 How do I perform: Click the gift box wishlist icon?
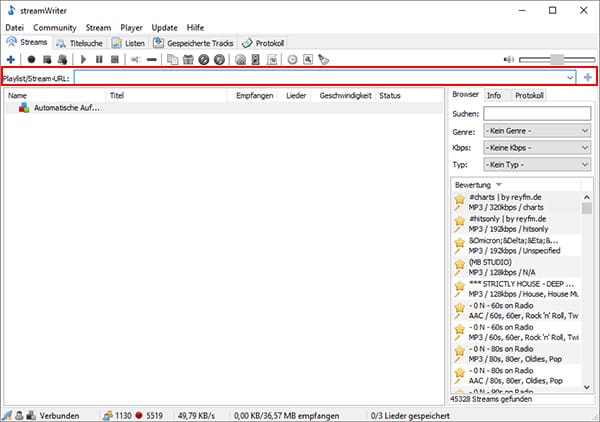(x=188, y=60)
